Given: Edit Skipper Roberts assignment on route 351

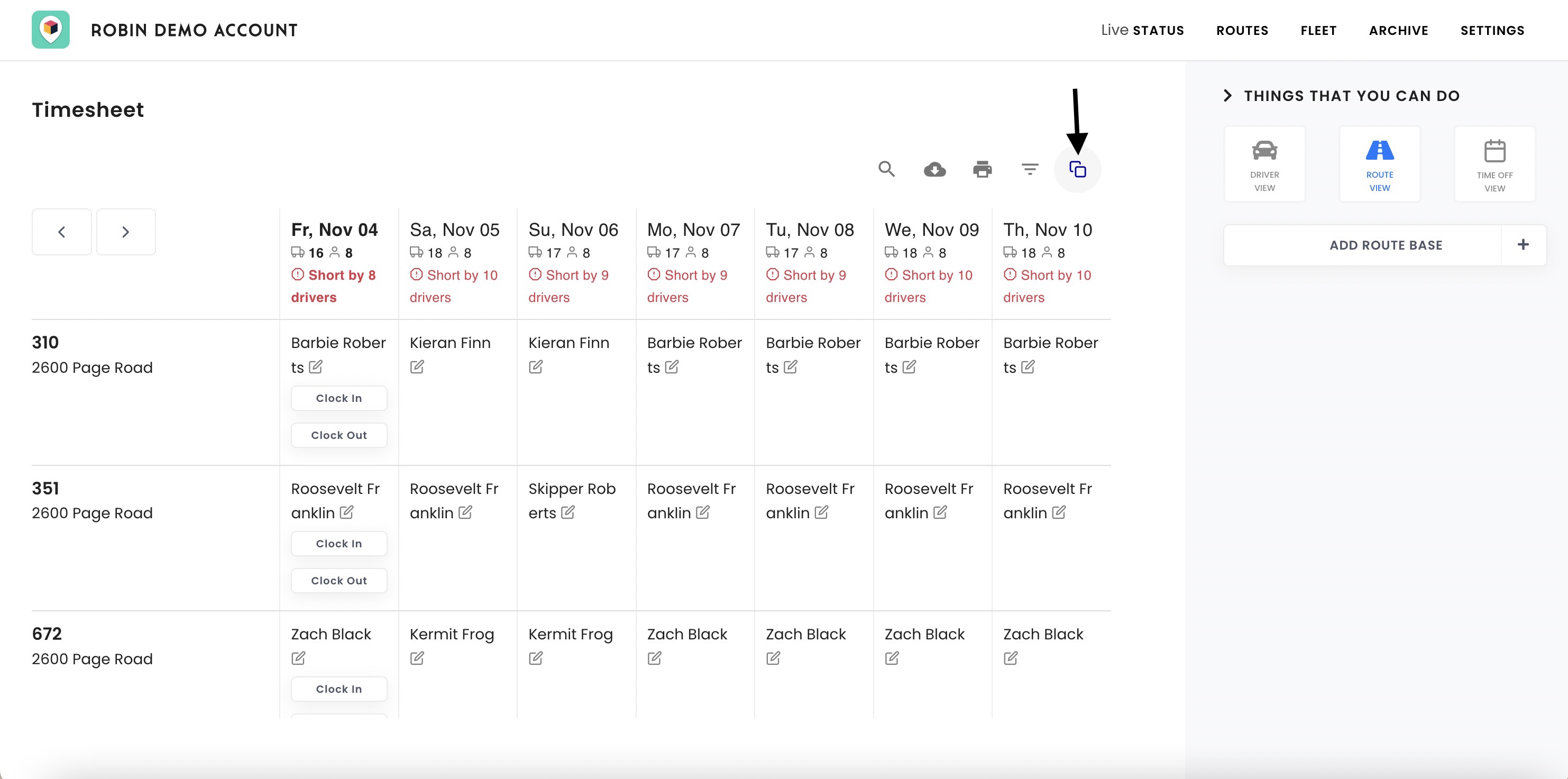Looking at the screenshot, I should (x=567, y=512).
